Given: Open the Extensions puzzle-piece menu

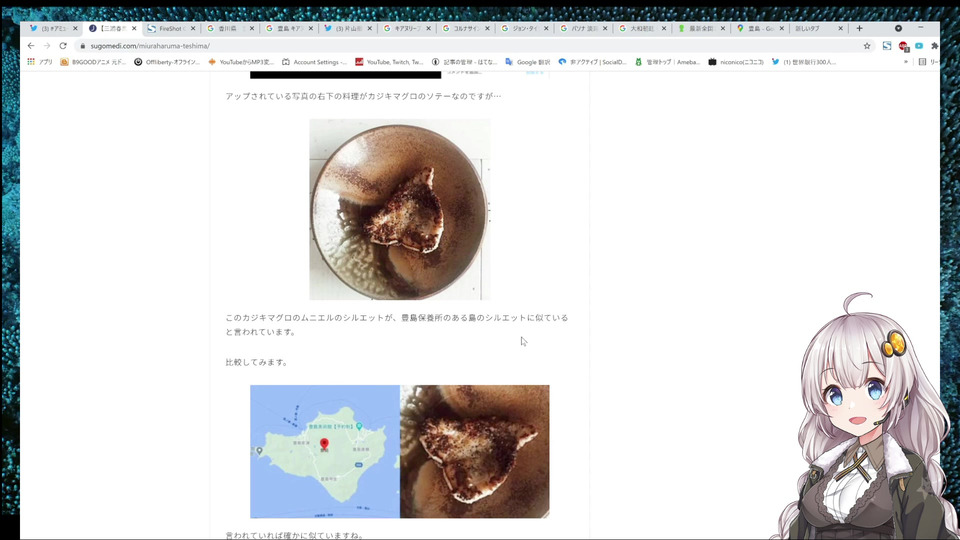Looking at the screenshot, I should click(934, 46).
